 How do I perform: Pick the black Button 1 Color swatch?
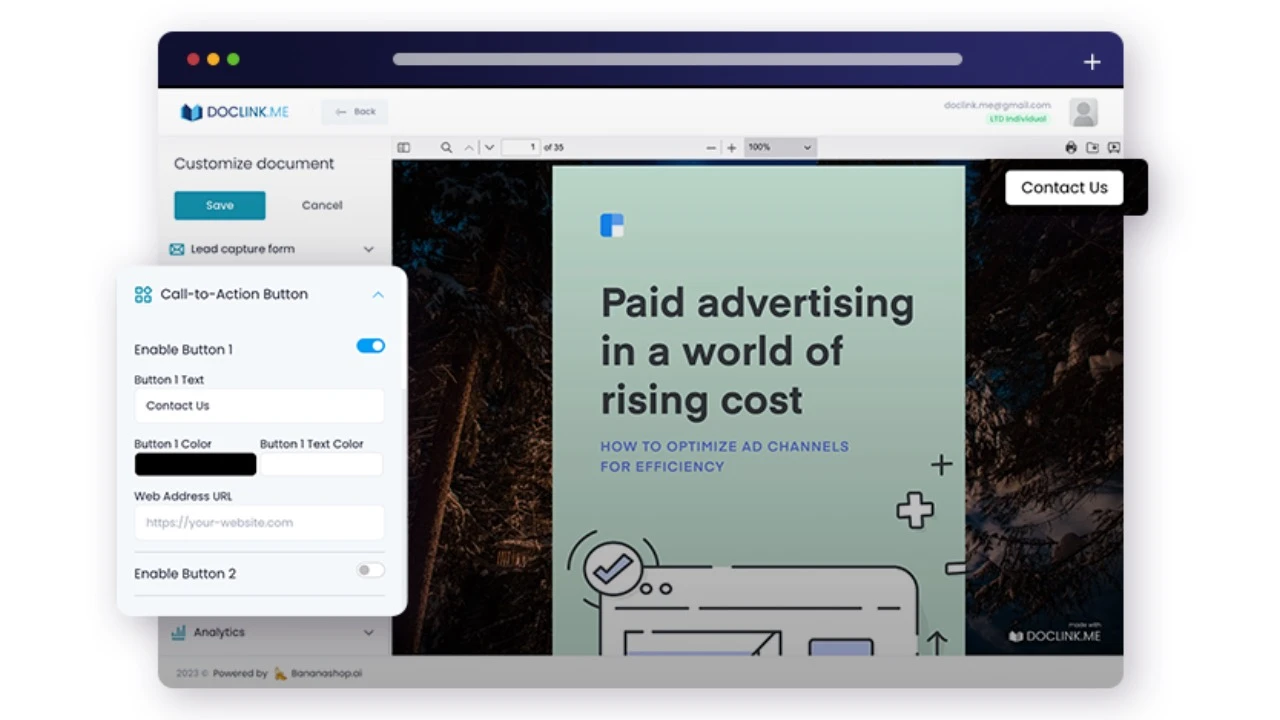tap(195, 464)
